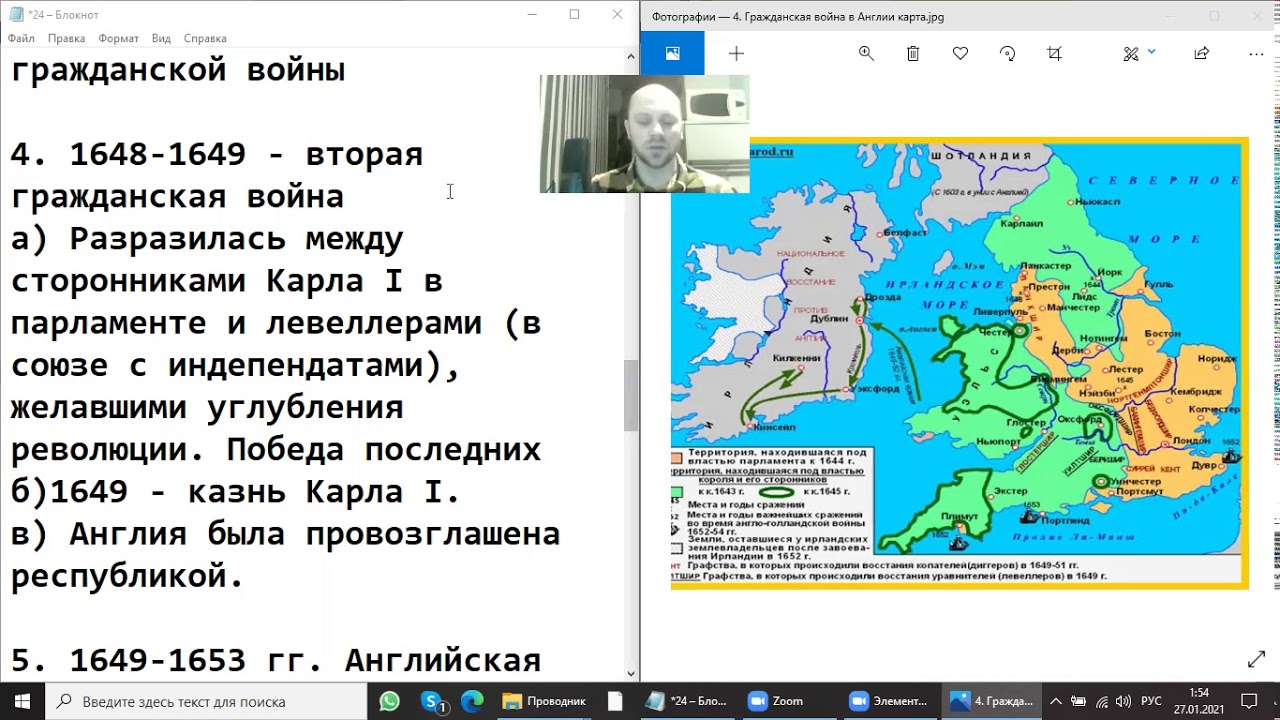Viewport: 1280px width, 720px height.
Task: Open the Wi-Fi network tray icon
Action: click(x=1102, y=701)
